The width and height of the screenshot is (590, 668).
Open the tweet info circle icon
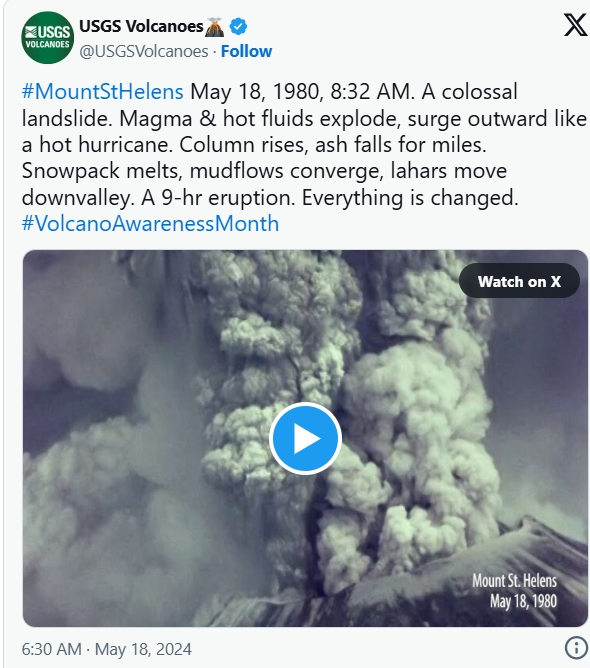(576, 648)
